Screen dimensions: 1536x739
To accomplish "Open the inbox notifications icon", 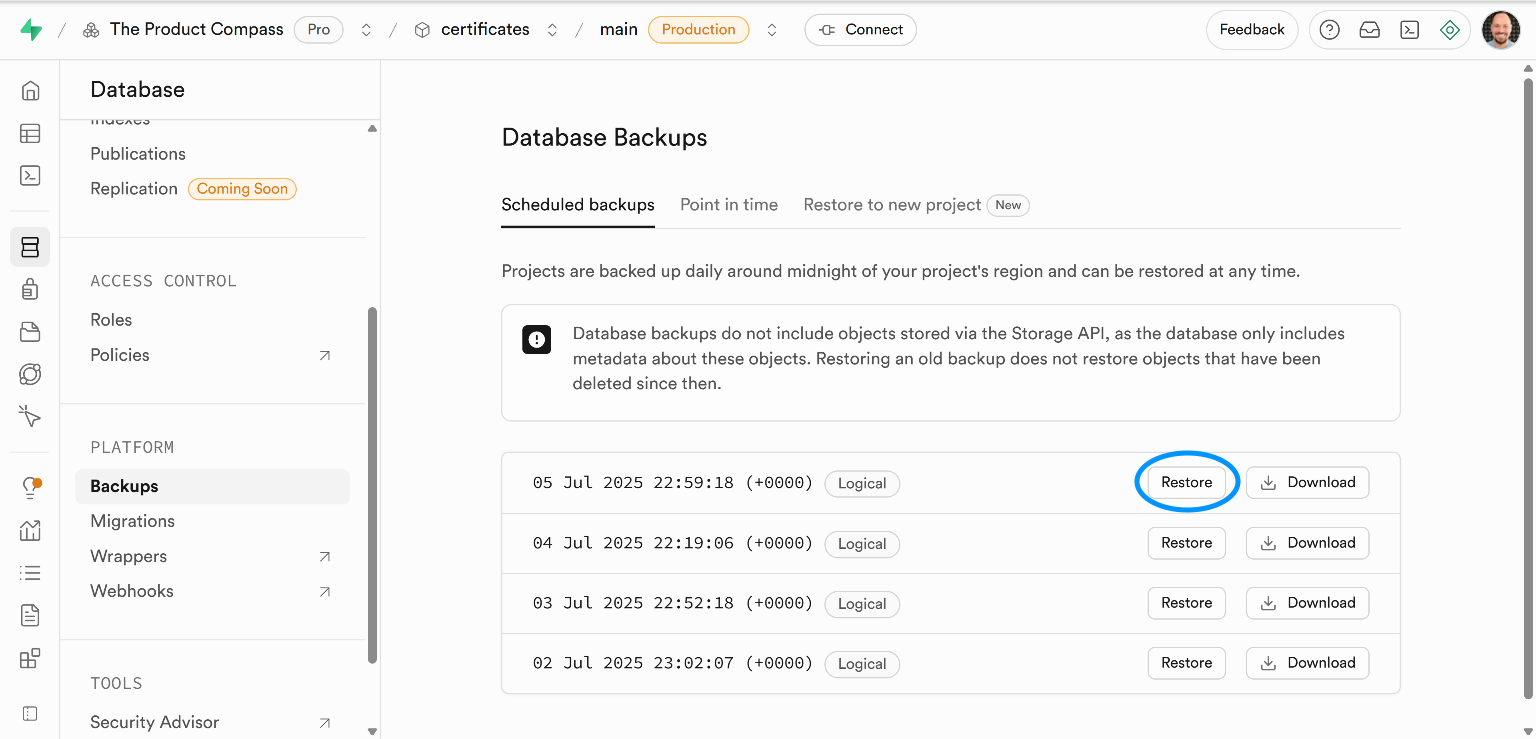I will pyautogui.click(x=1369, y=29).
